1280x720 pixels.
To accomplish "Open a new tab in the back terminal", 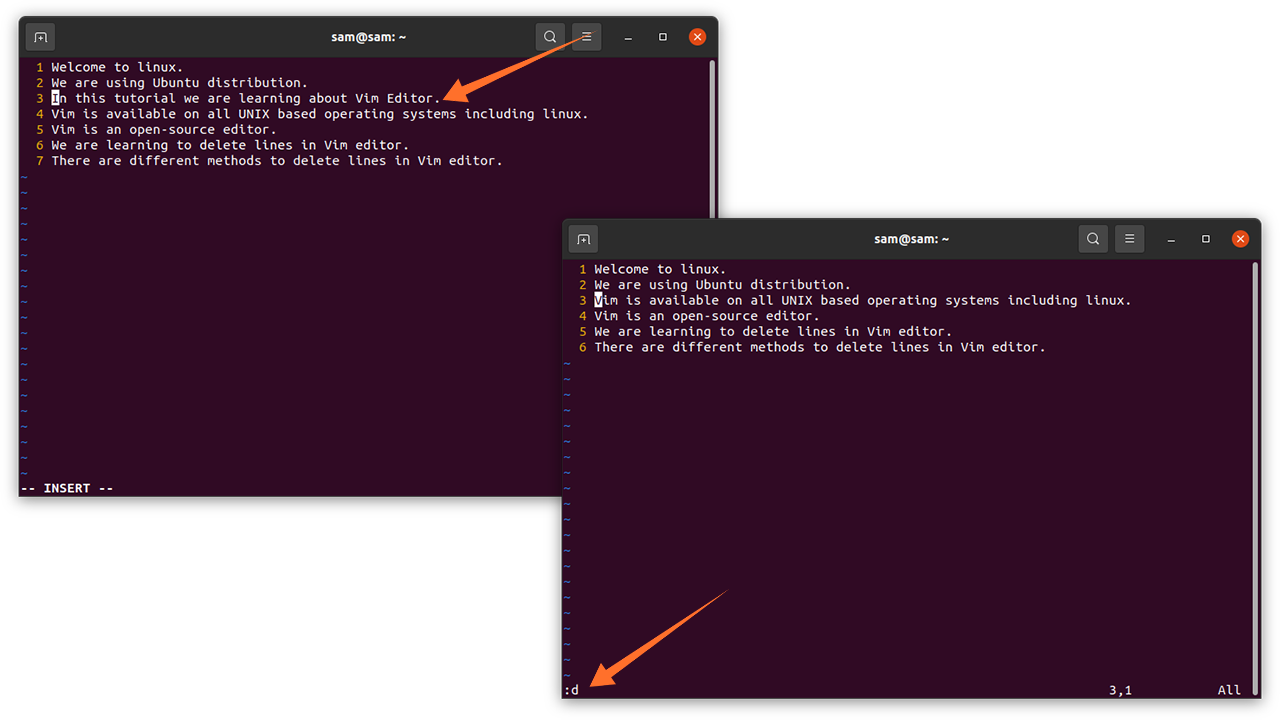I will (583, 239).
